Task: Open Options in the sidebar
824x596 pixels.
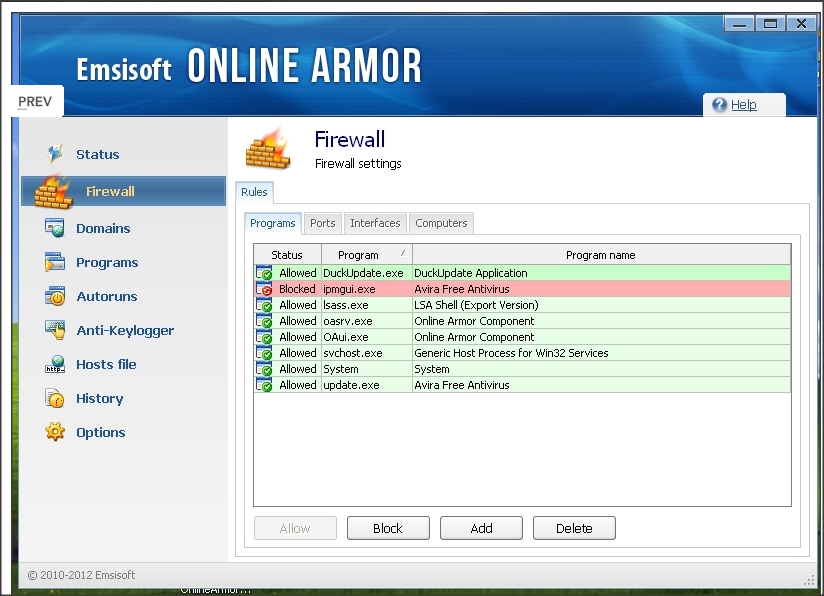Action: click(101, 433)
